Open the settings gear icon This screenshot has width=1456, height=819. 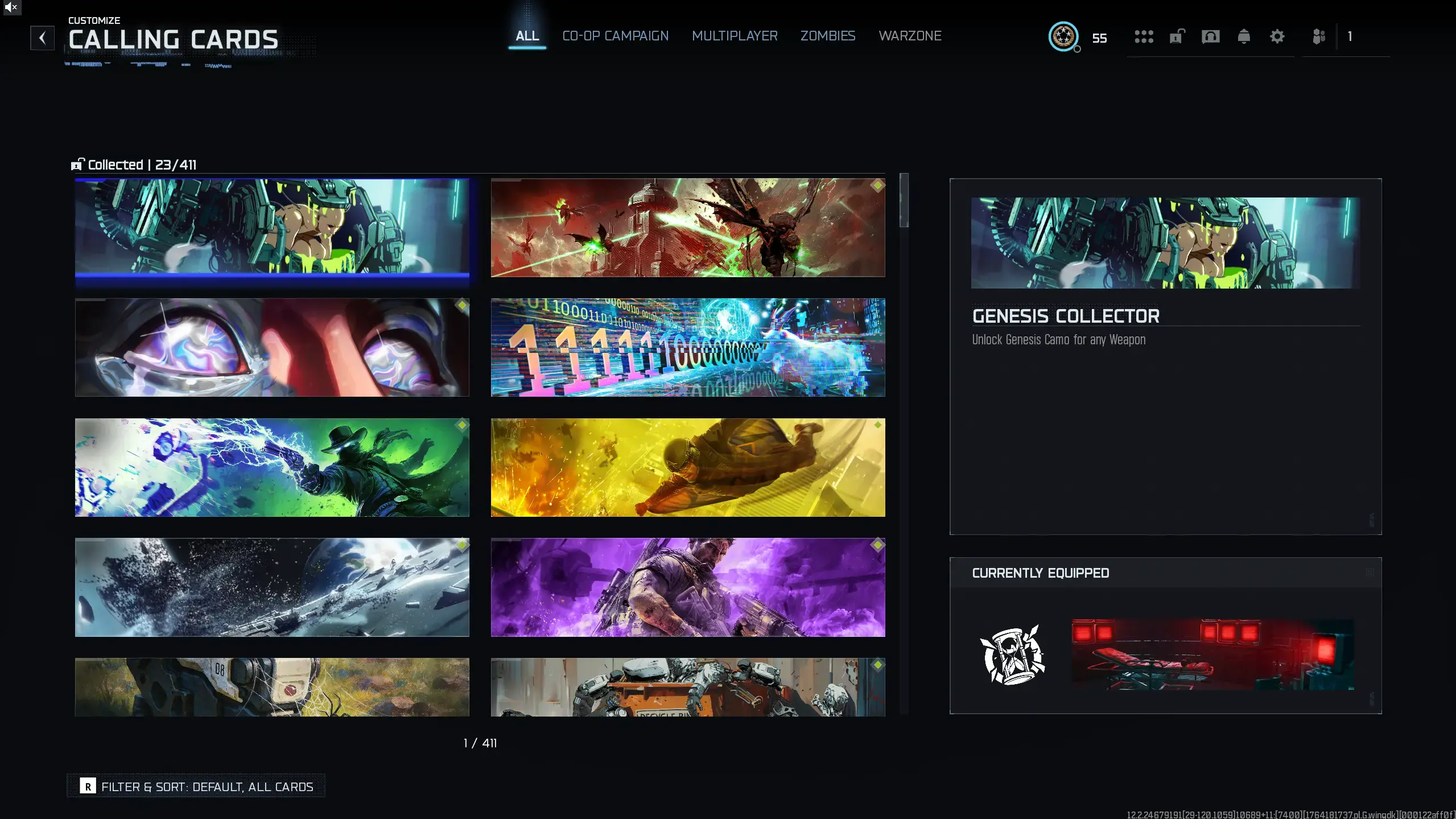1277,37
